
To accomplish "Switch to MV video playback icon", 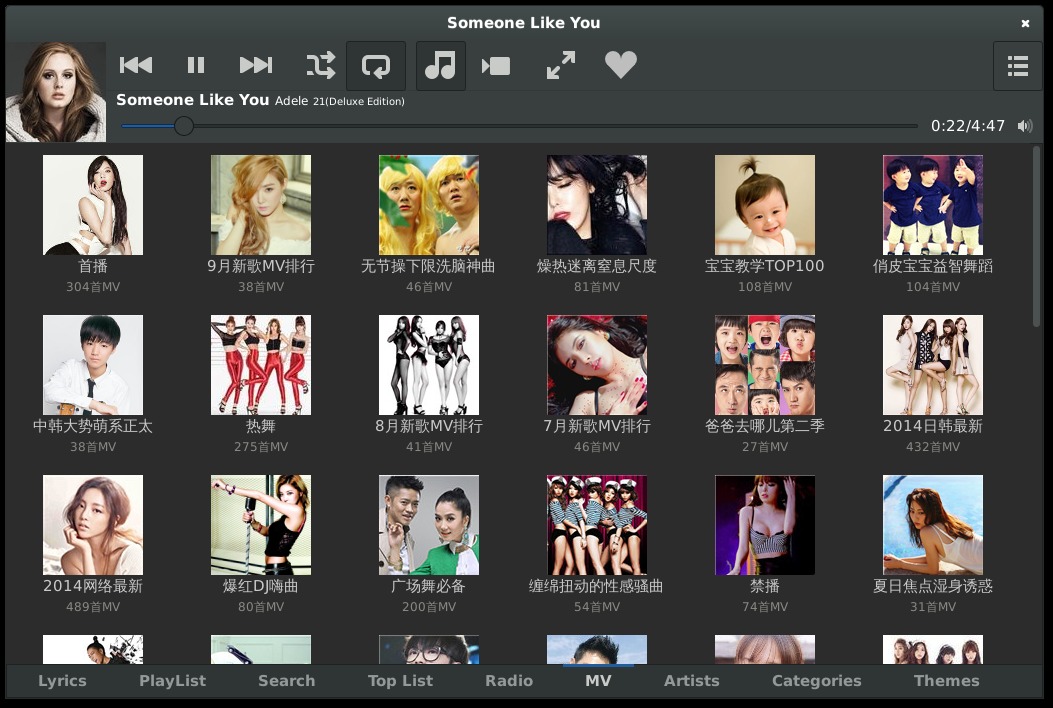I will [x=496, y=66].
